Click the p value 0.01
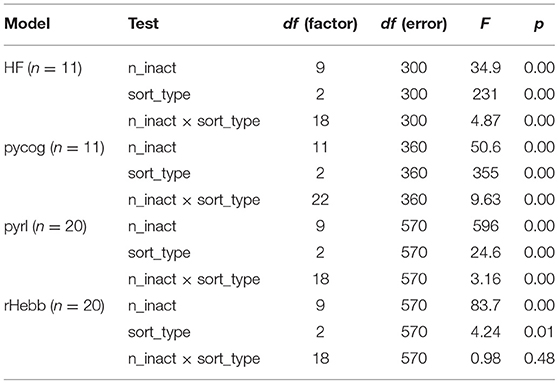The image size is (558, 383). click(x=539, y=332)
